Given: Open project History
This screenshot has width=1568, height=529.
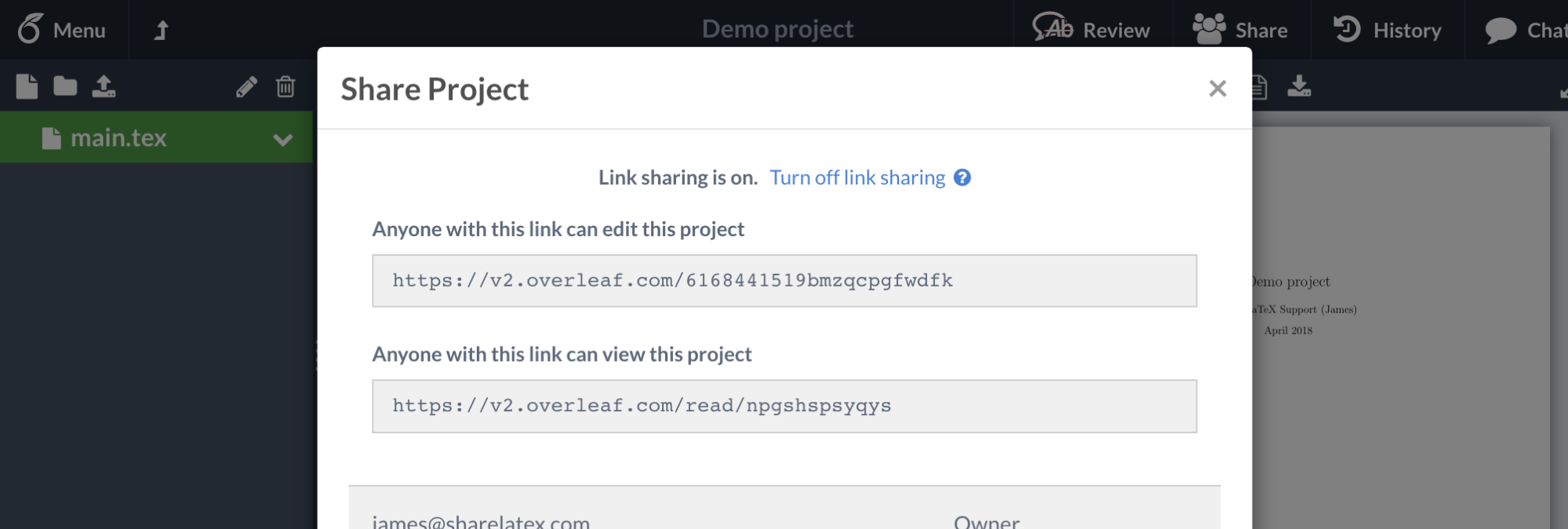Looking at the screenshot, I should click(x=1388, y=30).
